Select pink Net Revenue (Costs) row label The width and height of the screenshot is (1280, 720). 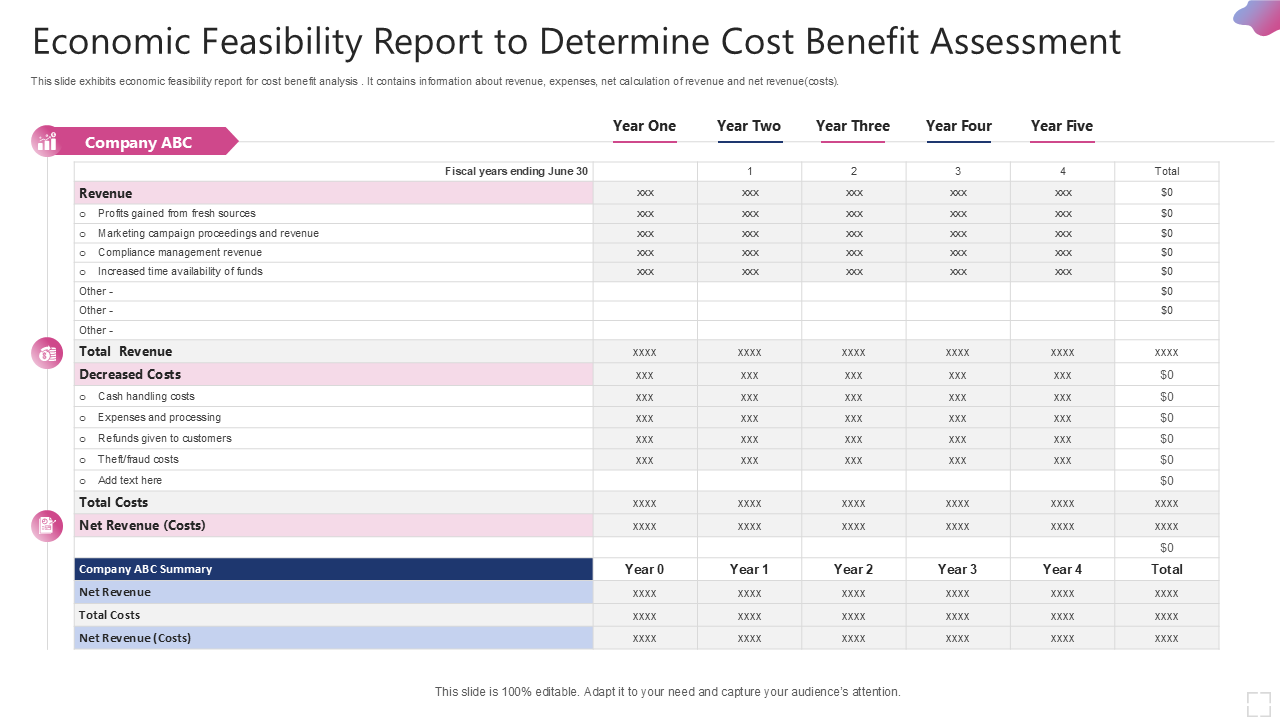(334, 525)
